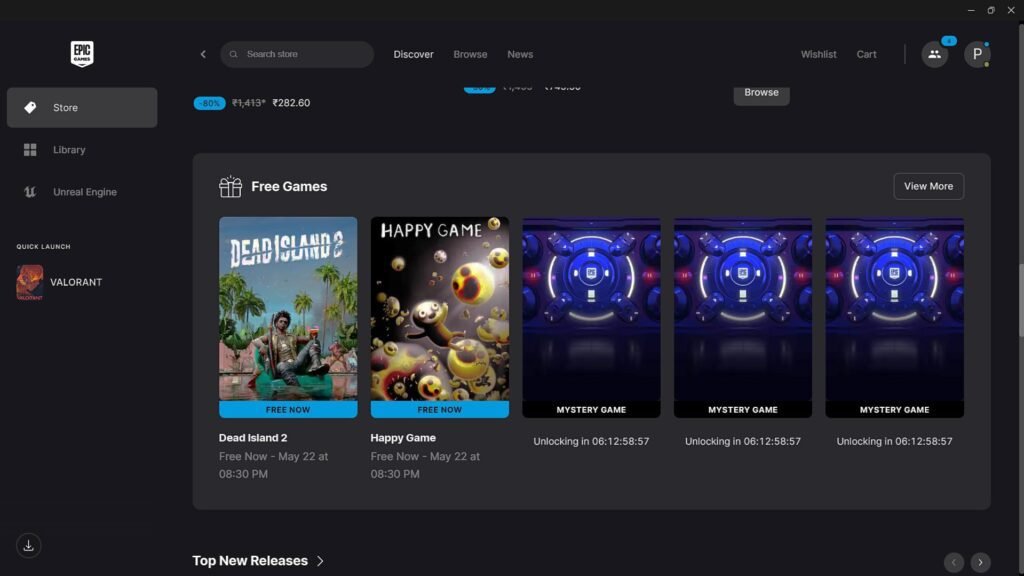Restore down the launcher window
Screen dimensions: 1024x576
[991, 10]
